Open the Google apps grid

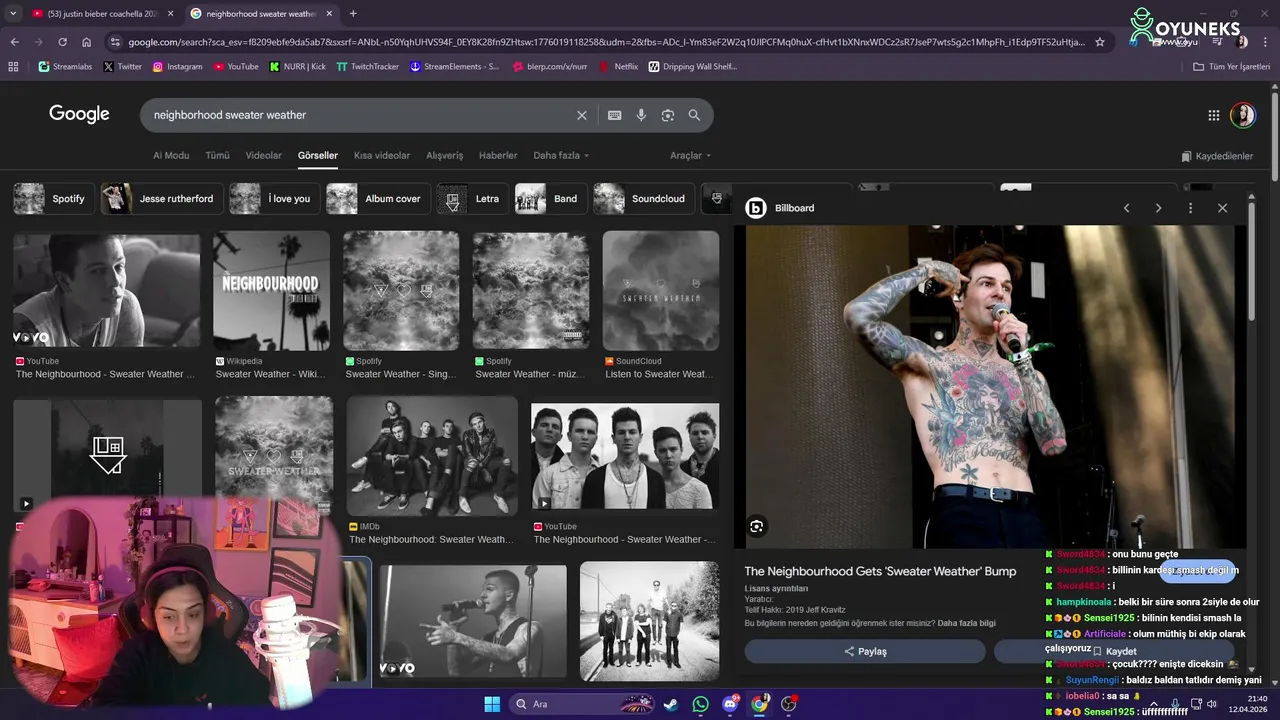pos(1213,115)
